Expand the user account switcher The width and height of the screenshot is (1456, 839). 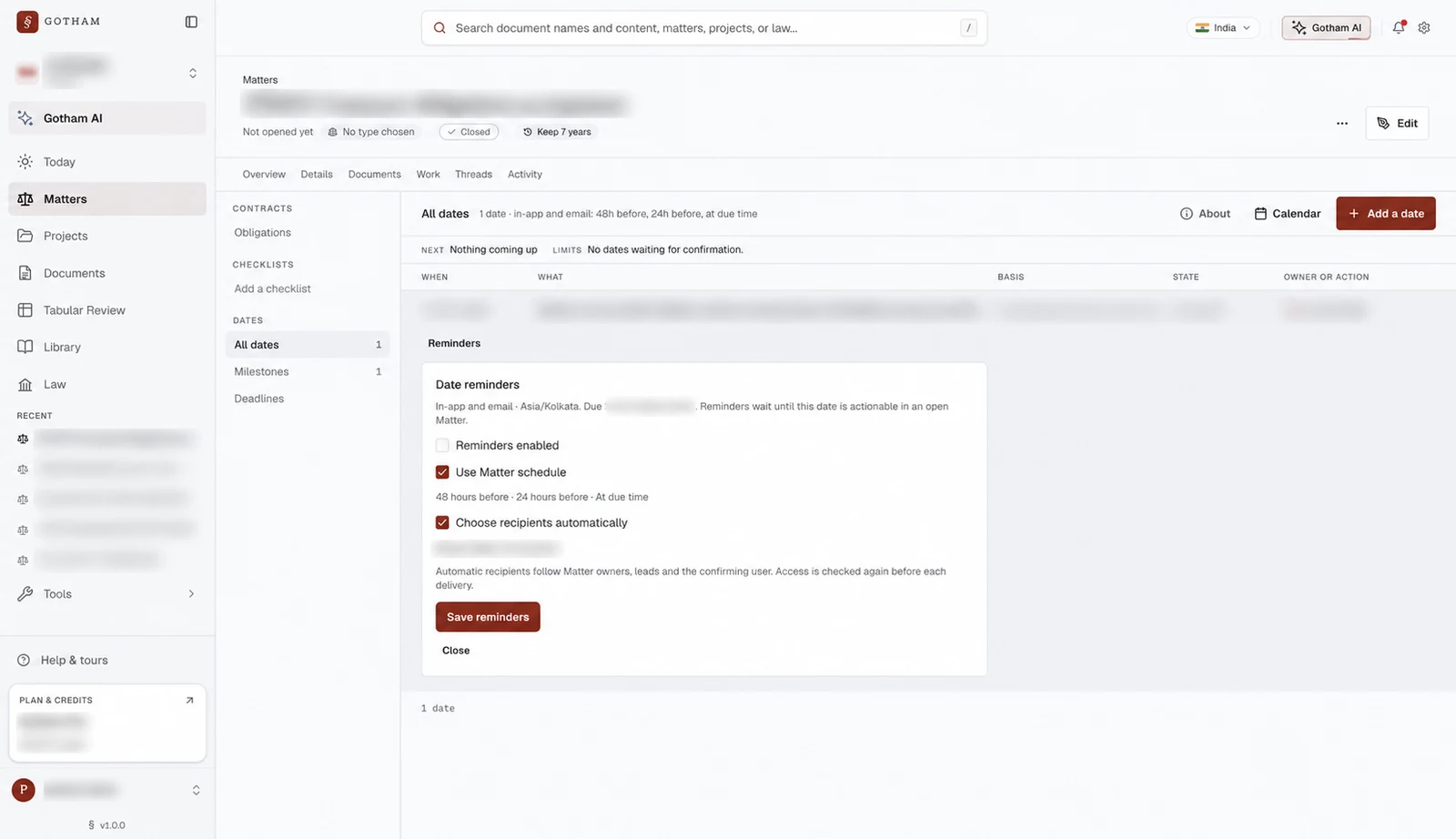(196, 790)
